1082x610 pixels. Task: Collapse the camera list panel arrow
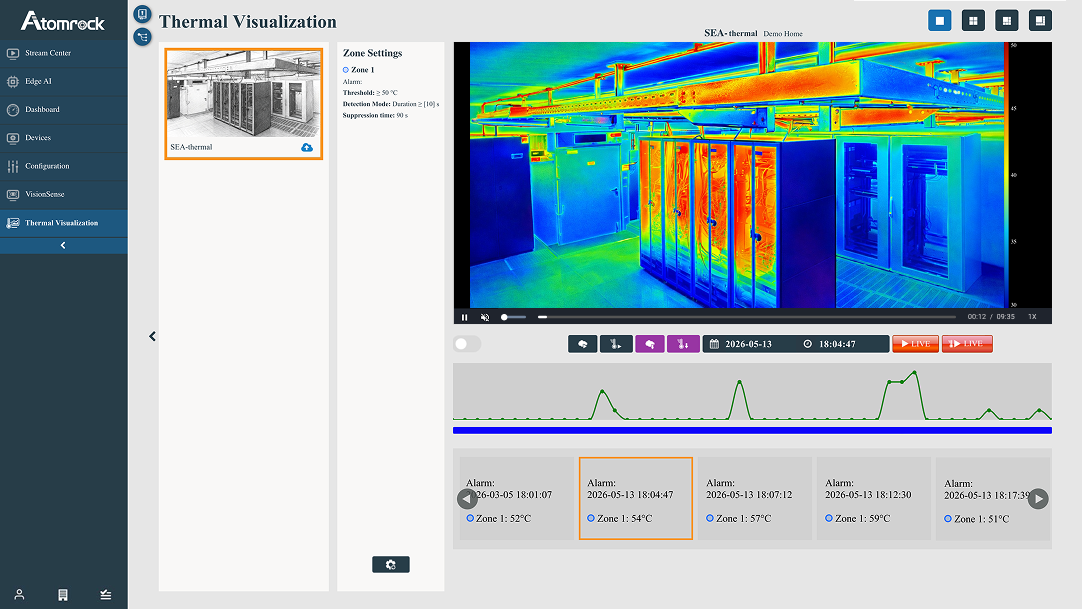pyautogui.click(x=153, y=337)
